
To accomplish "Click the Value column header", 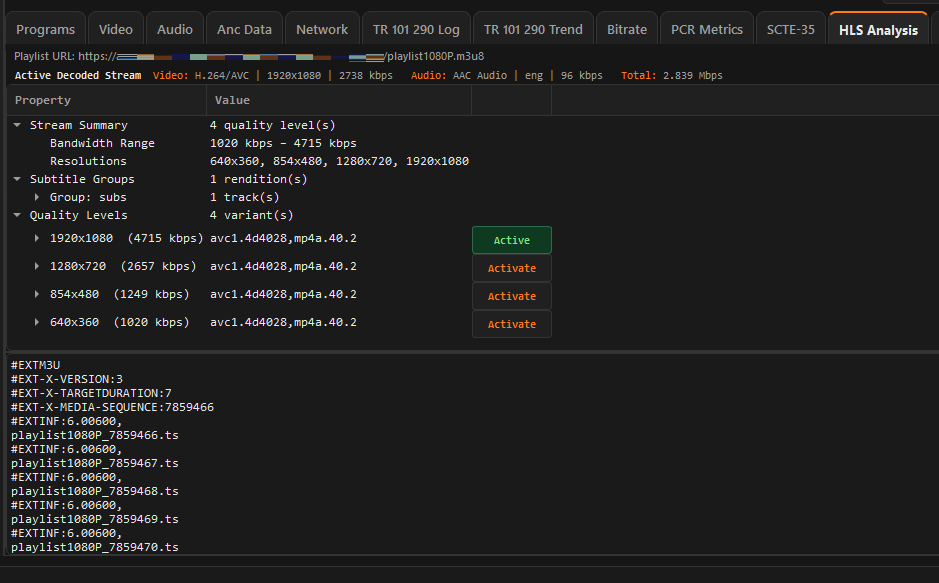I will pos(232,100).
